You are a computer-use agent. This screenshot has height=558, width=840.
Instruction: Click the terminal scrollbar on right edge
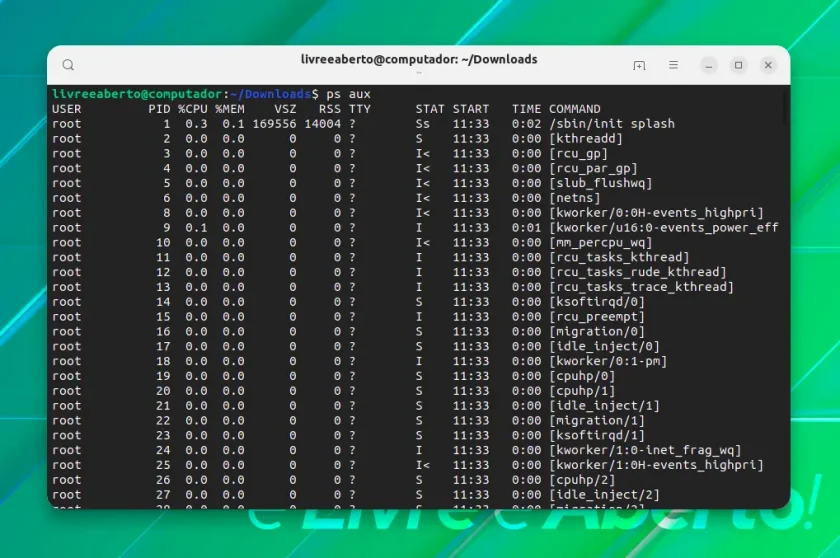point(786,107)
